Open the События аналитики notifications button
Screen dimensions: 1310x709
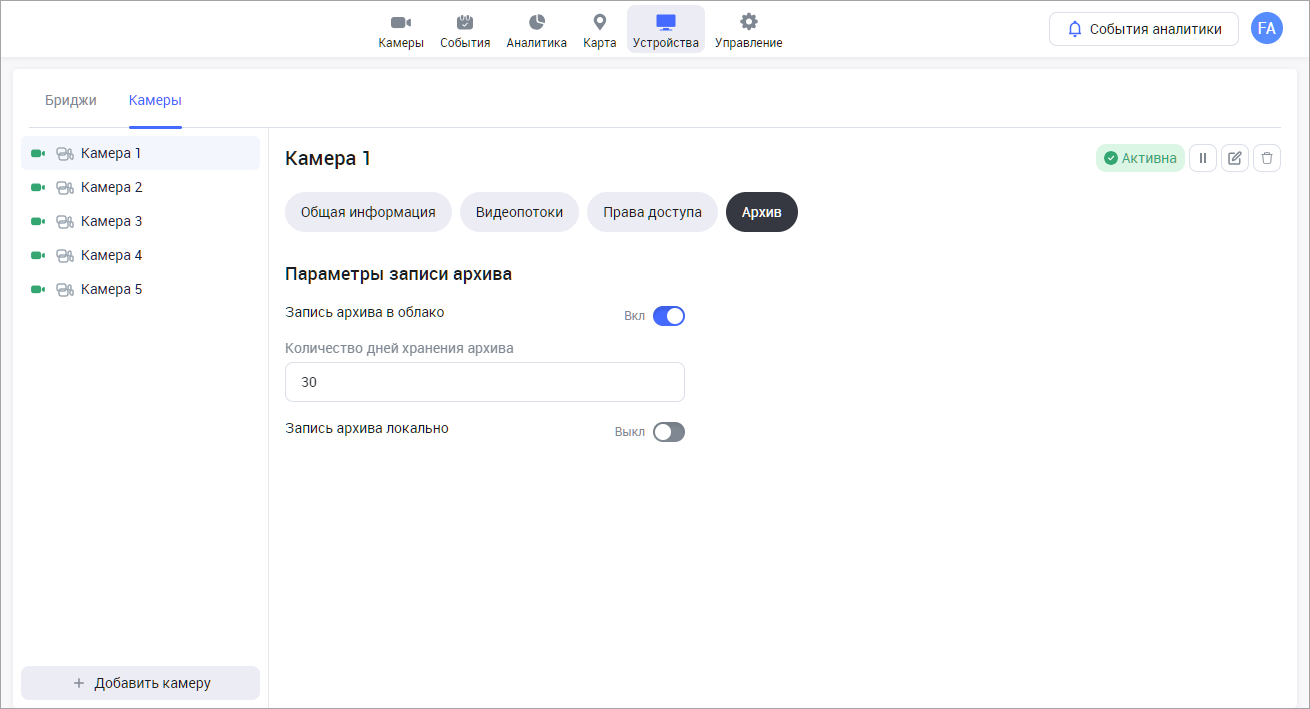coord(1144,29)
